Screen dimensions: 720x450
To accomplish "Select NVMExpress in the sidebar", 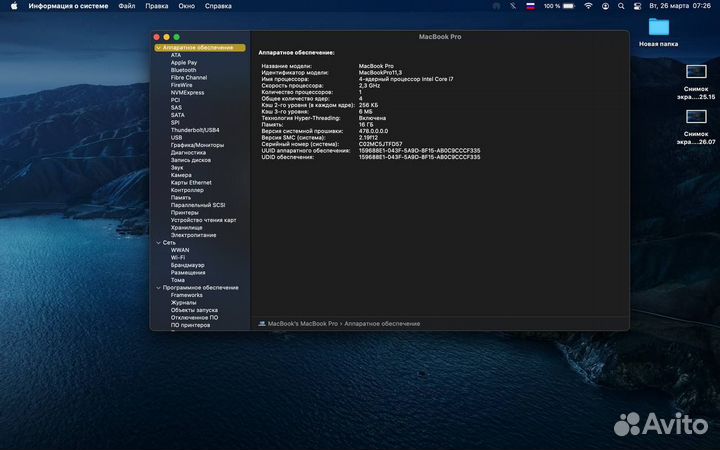I will click(x=187, y=92).
